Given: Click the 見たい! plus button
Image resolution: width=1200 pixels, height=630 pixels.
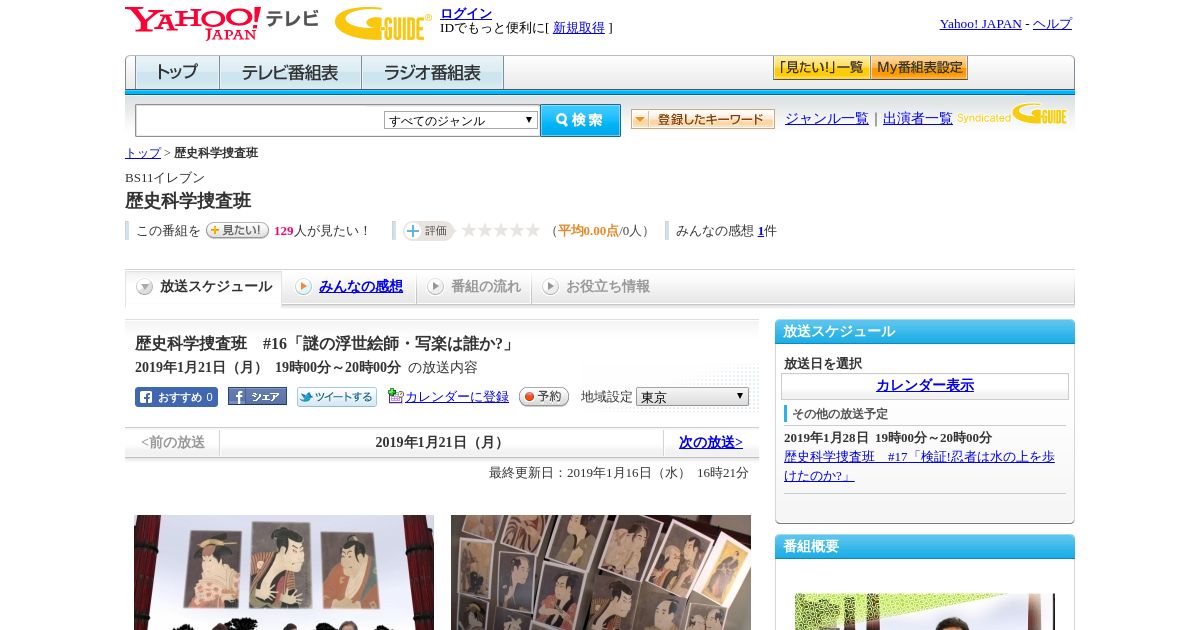Looking at the screenshot, I should click(x=237, y=230).
